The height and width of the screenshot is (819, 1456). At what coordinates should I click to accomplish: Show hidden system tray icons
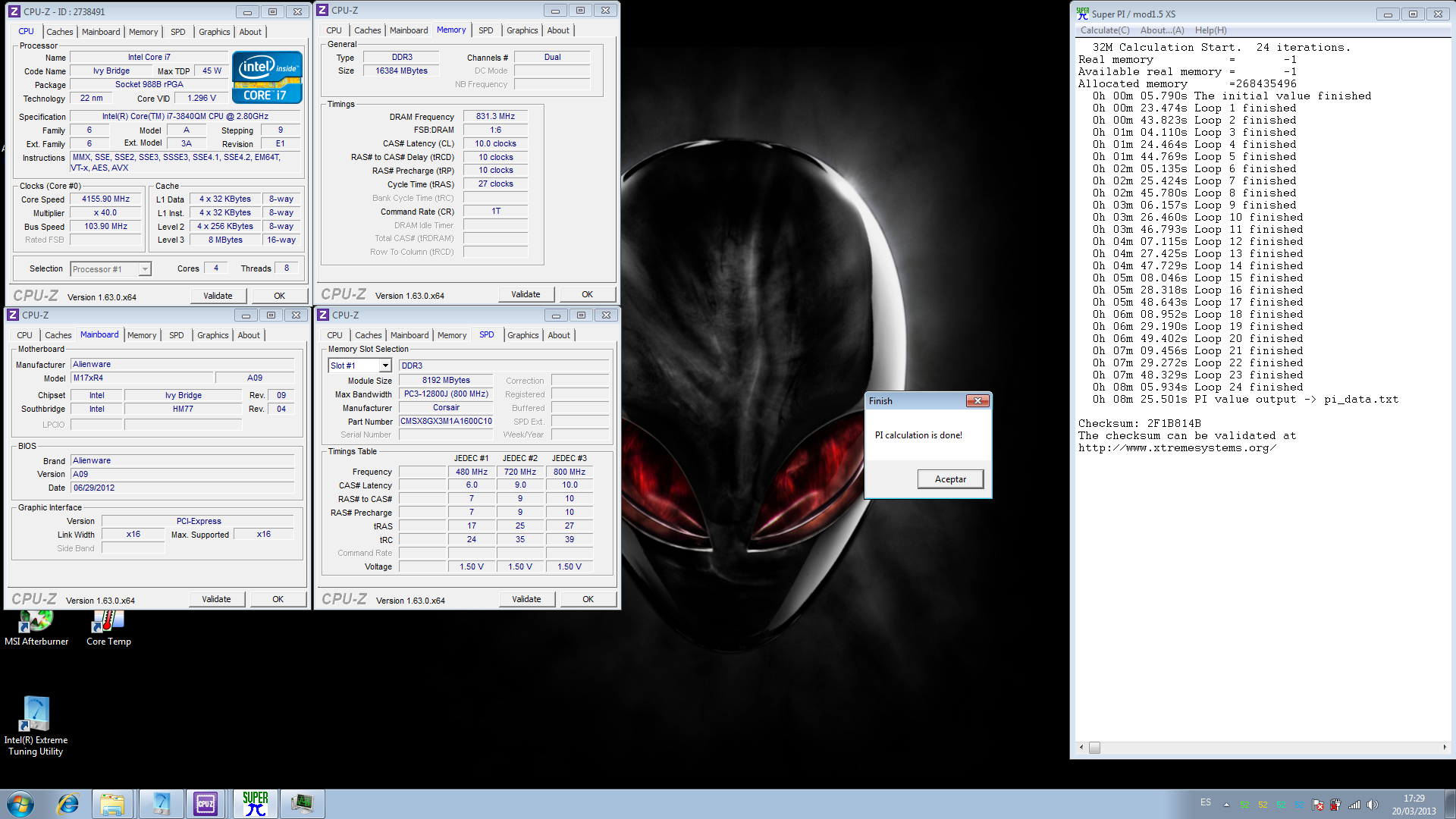tap(1226, 805)
